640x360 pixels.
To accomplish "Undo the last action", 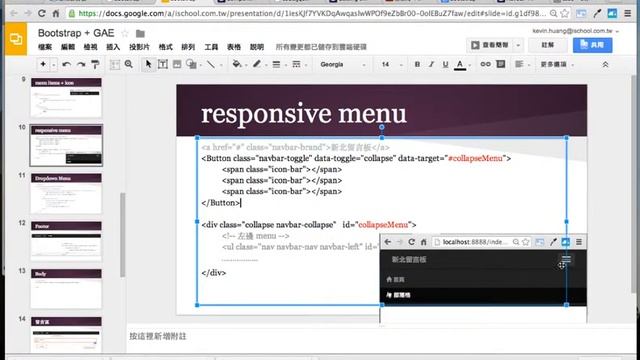I will pyautogui.click(x=67, y=64).
